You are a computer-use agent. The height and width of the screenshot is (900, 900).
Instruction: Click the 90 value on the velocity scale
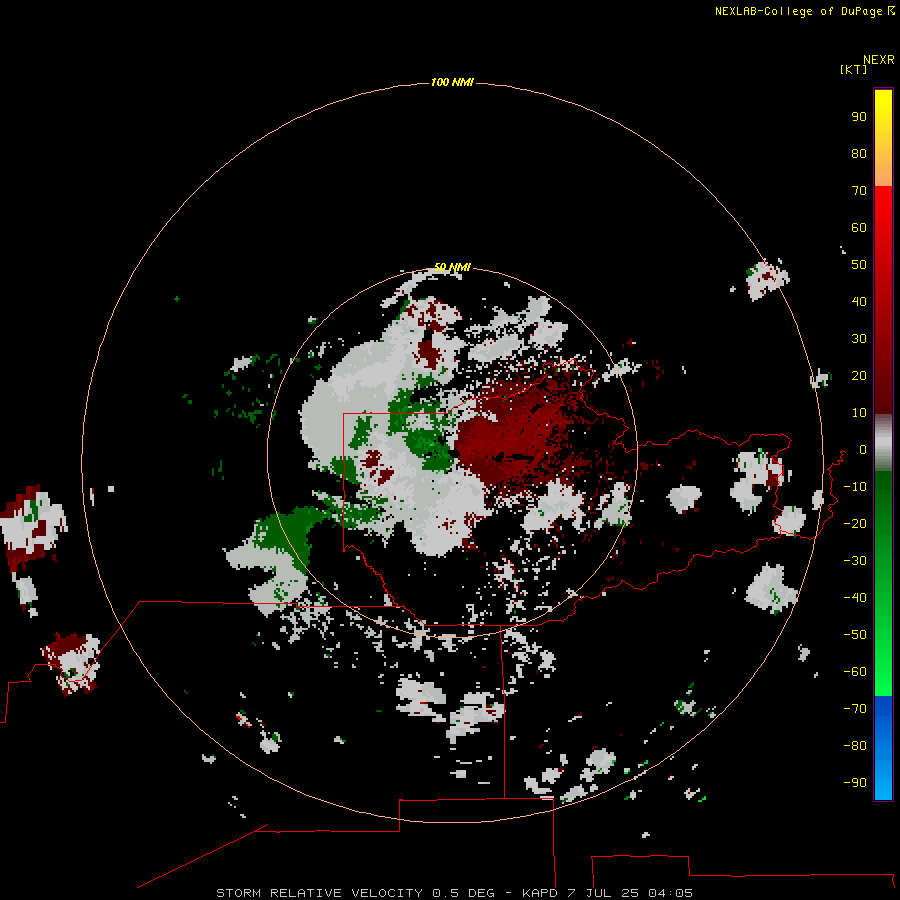(859, 117)
